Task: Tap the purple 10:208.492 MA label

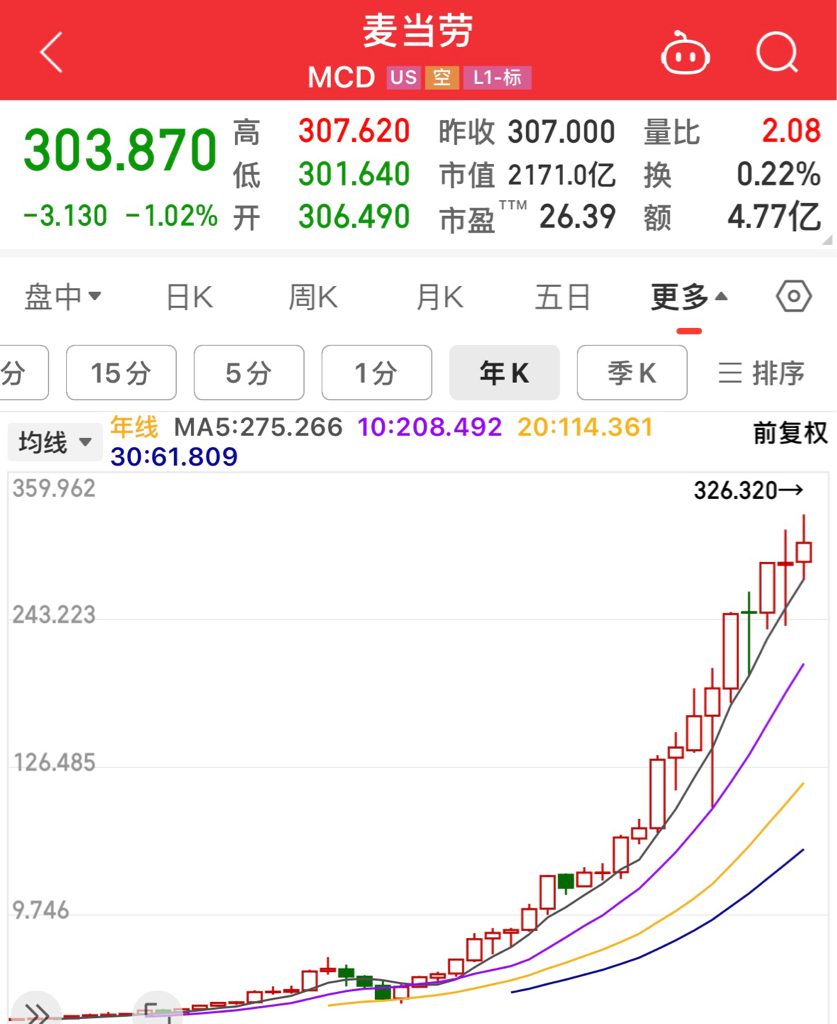Action: [430, 427]
